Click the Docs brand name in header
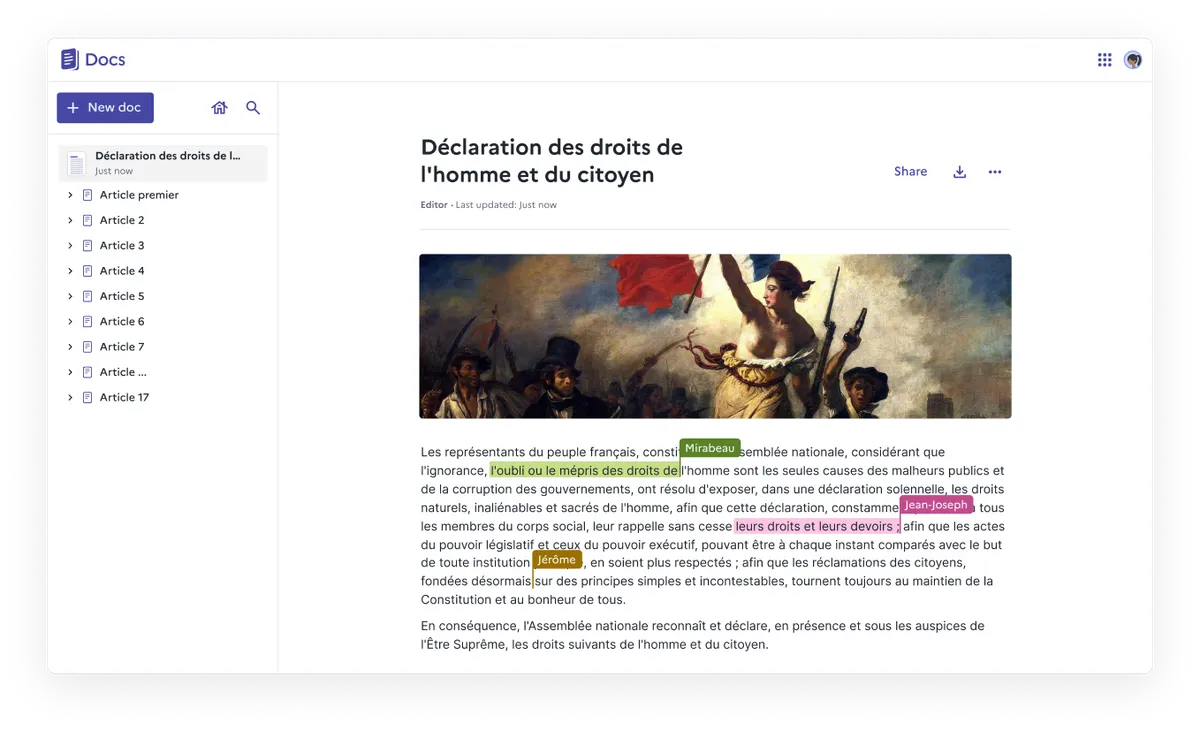This screenshot has width=1200, height=732. pyautogui.click(x=105, y=60)
